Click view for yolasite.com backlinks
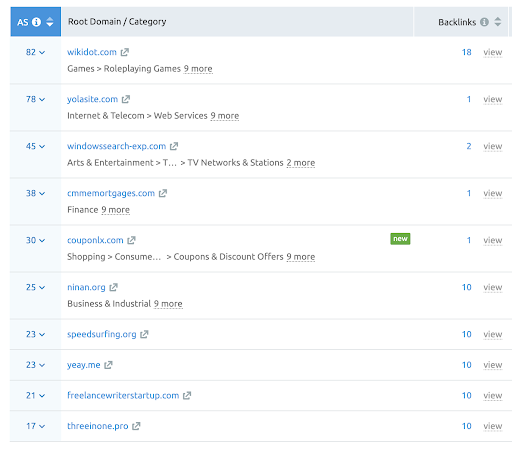This screenshot has width=512, height=450. point(493,99)
